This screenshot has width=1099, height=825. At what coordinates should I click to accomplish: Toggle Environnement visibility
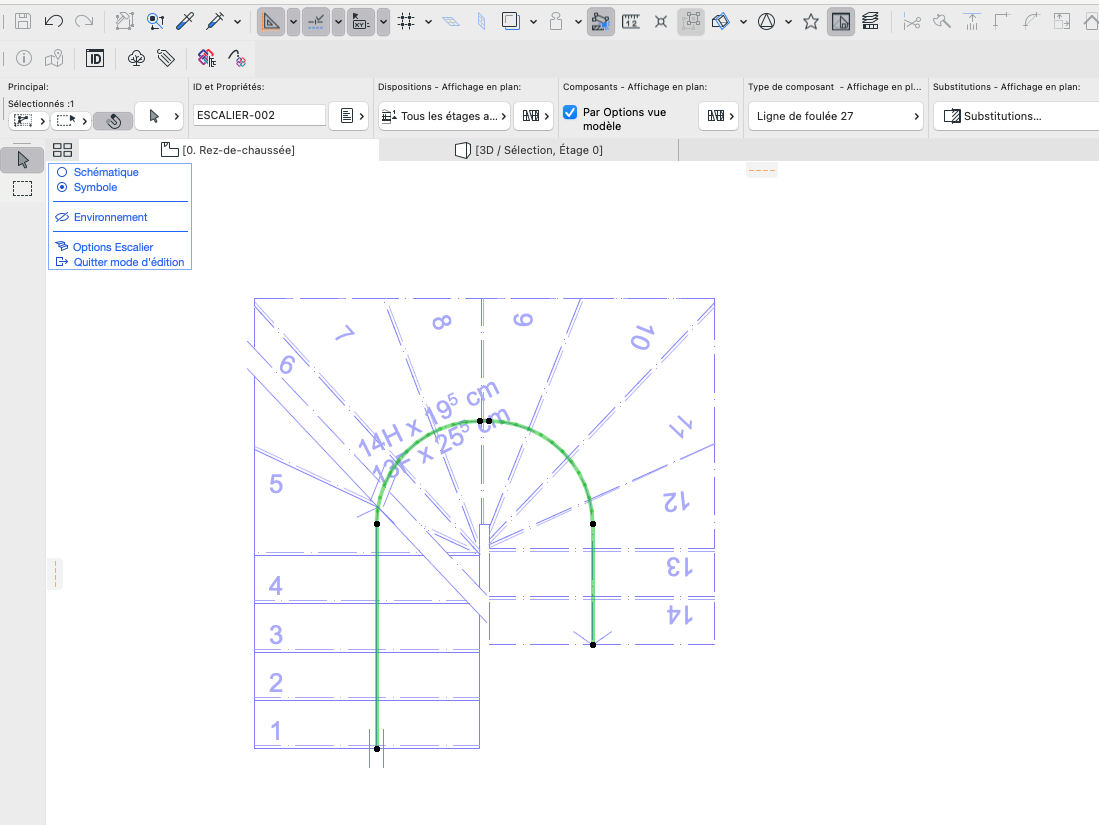(102, 217)
